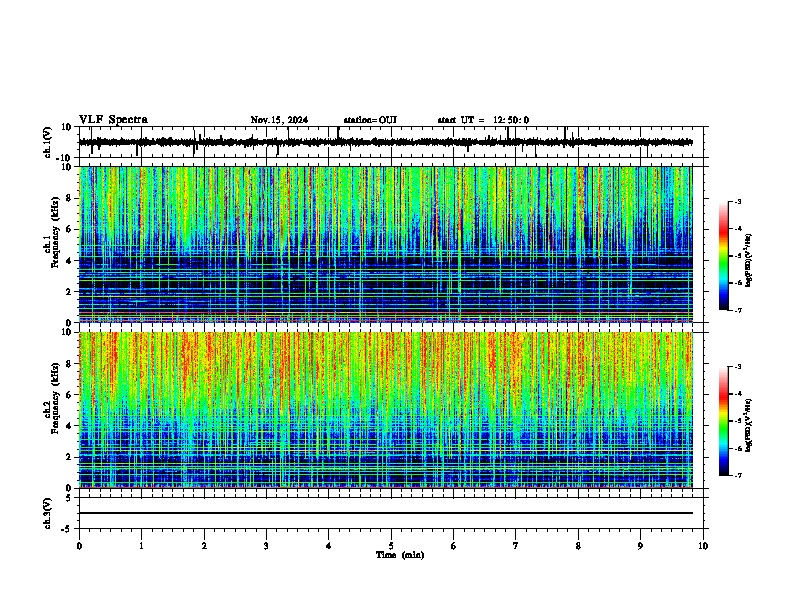Click the "4" kHz tick on ch.2 spectrogram
The height and width of the screenshot is (612, 792).
(69, 426)
